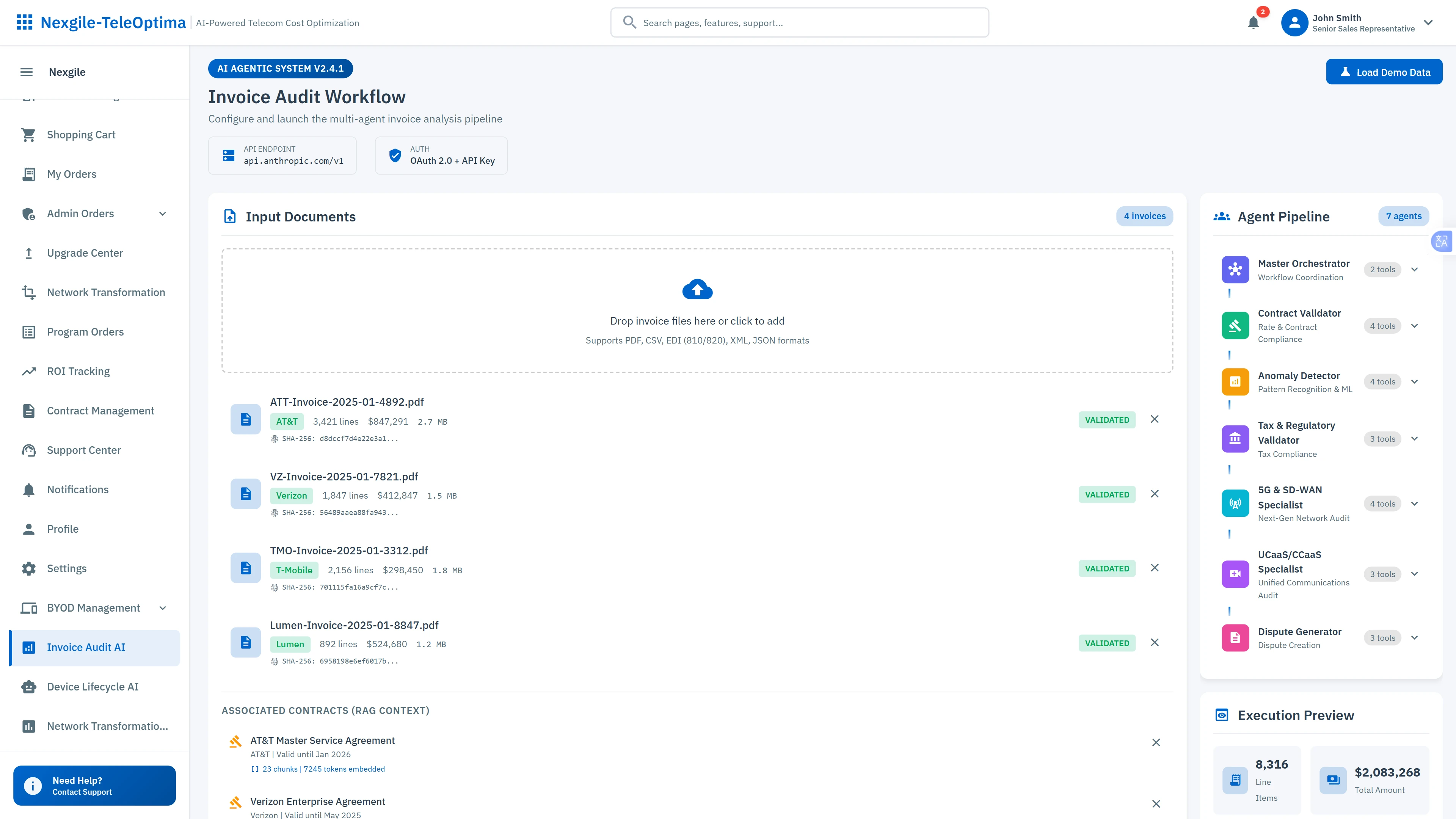1456x819 pixels.
Task: Expand the Contract Validator tools list
Action: [1415, 326]
